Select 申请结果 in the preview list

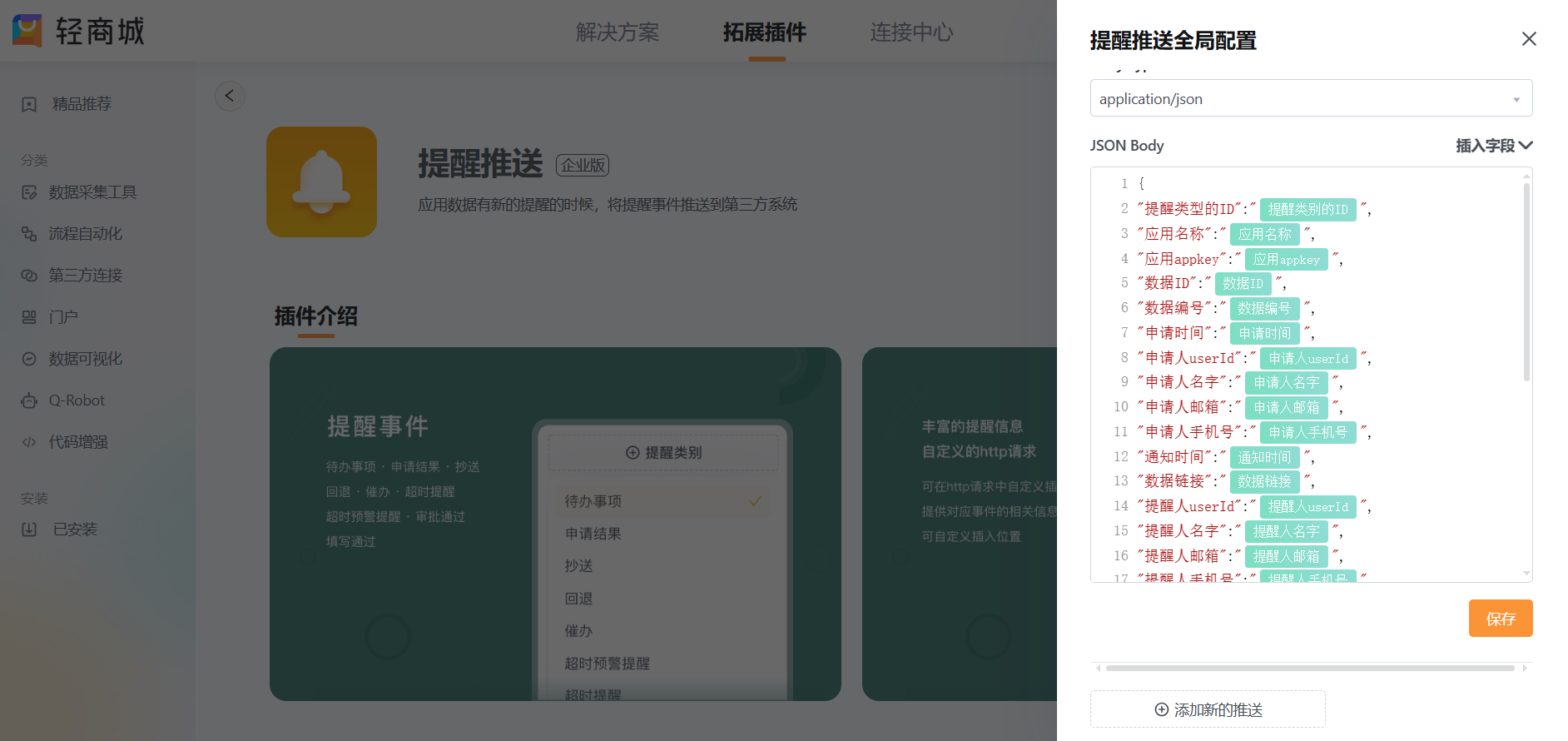tap(593, 534)
